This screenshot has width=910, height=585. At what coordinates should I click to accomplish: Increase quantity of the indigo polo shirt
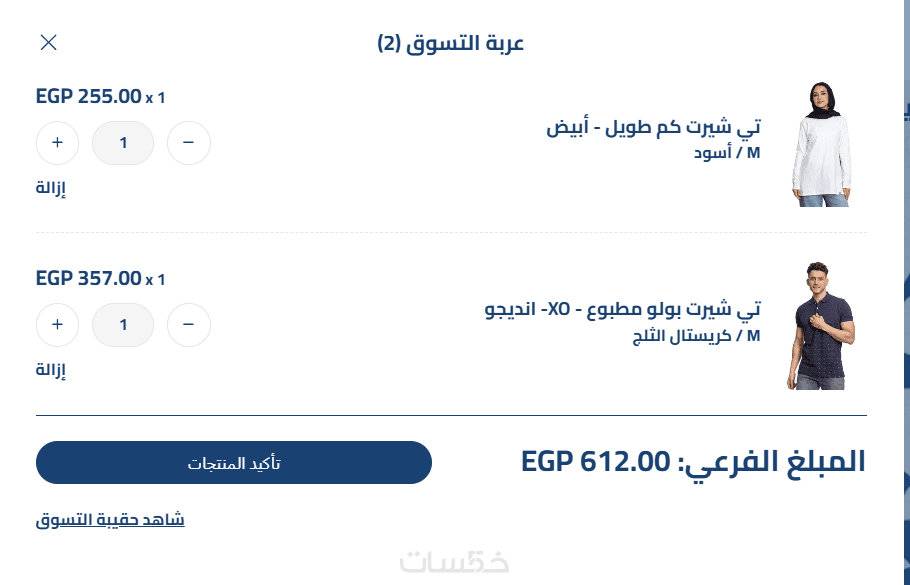point(57,325)
